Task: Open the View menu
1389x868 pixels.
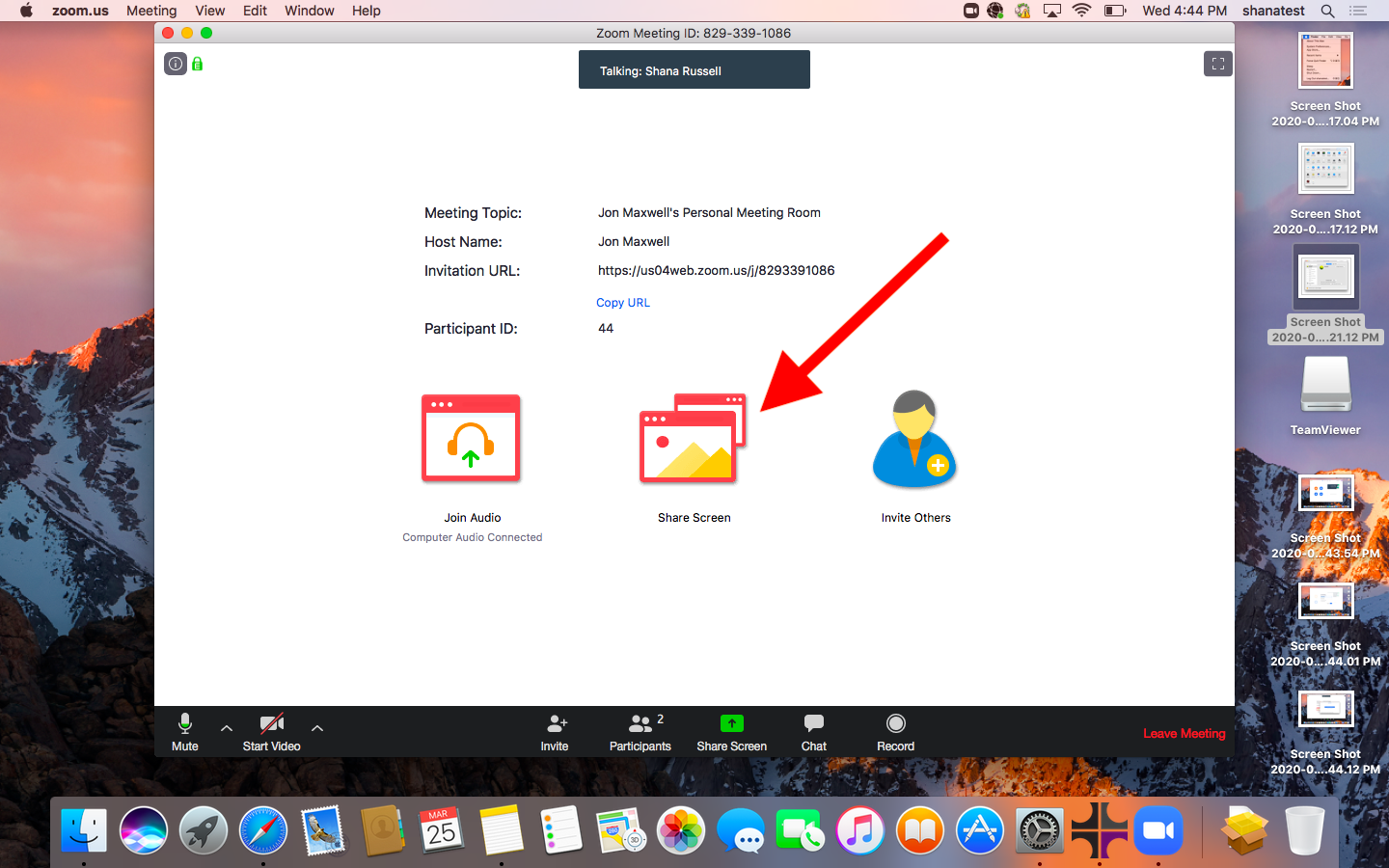Action: point(210,11)
